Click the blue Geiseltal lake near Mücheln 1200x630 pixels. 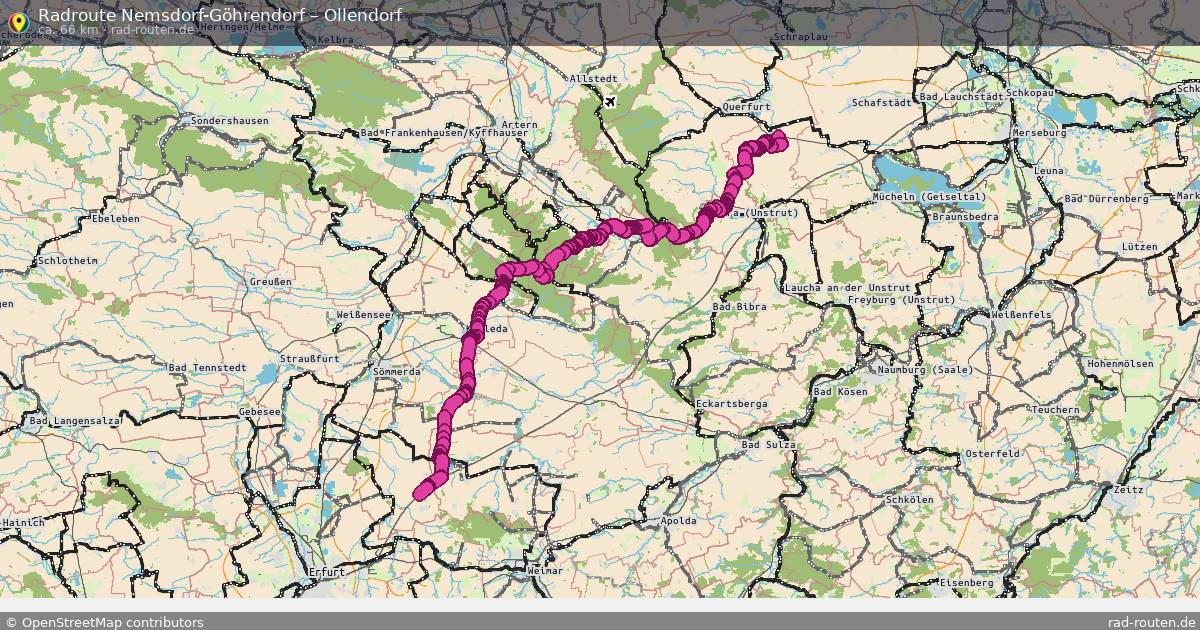click(908, 170)
